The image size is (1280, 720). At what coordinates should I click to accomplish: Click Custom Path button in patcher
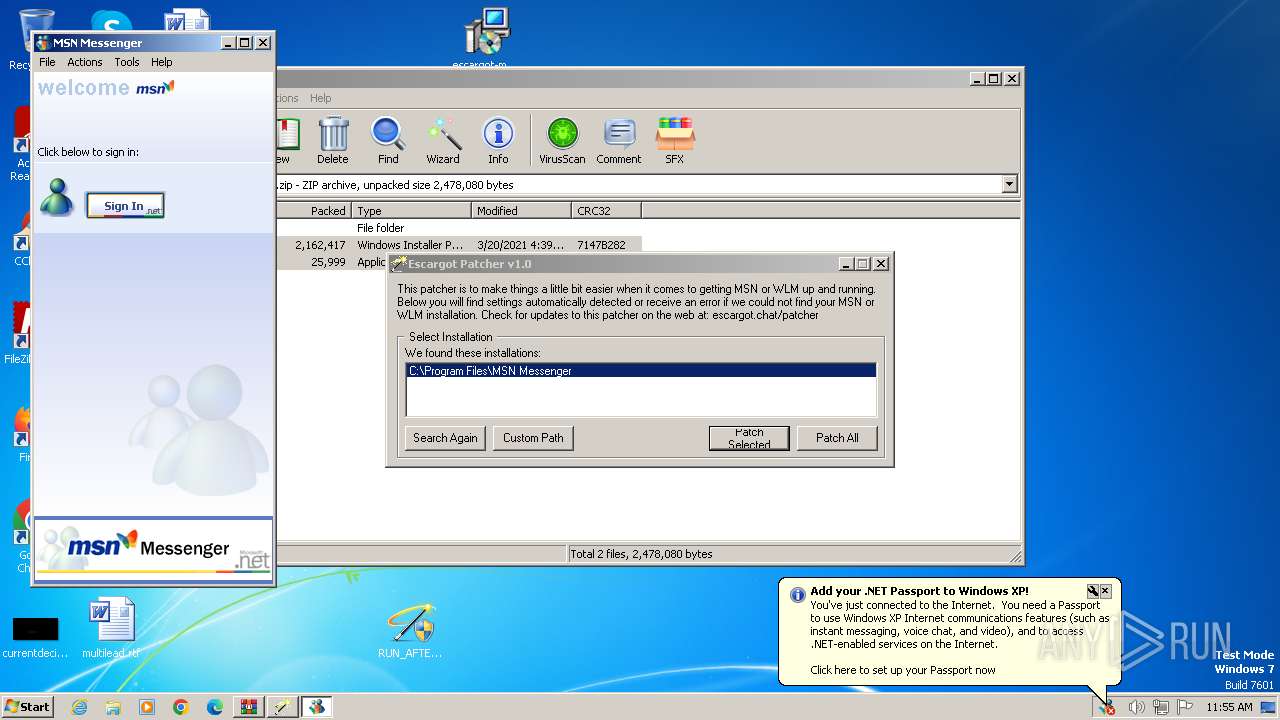point(533,438)
